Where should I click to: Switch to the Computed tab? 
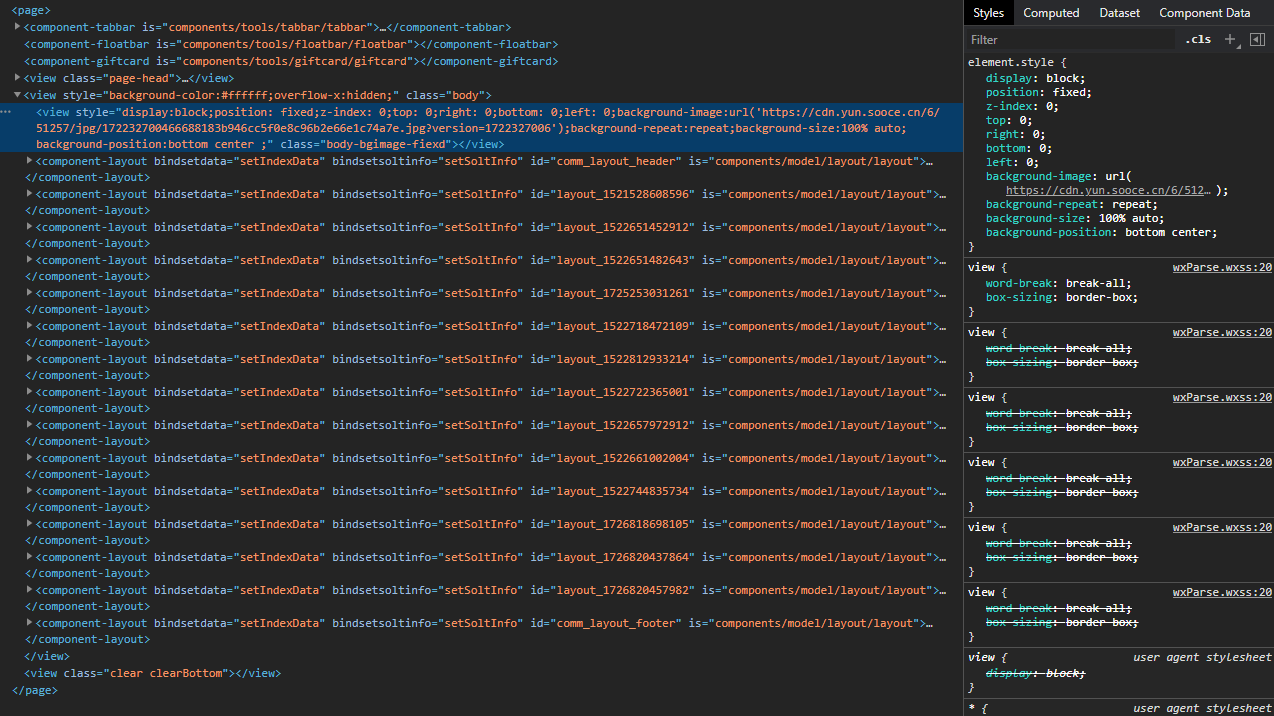[1051, 13]
